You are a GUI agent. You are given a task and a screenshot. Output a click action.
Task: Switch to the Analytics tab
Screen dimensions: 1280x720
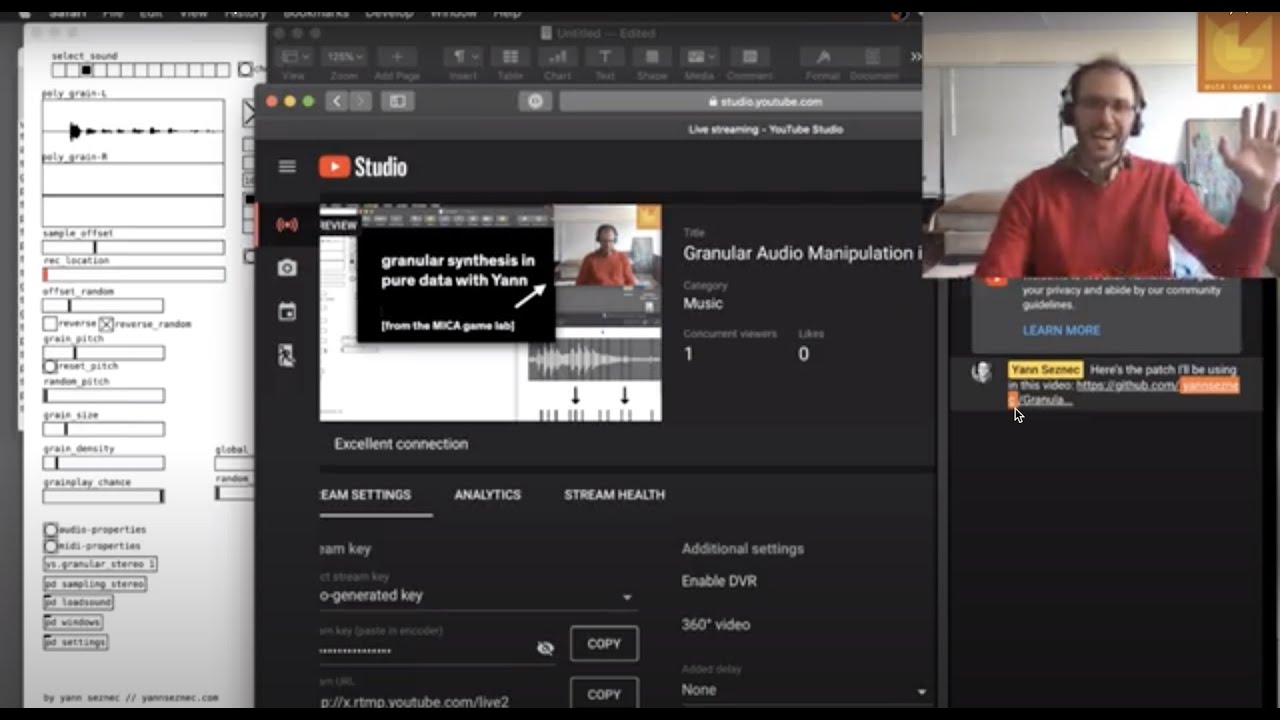tap(487, 495)
